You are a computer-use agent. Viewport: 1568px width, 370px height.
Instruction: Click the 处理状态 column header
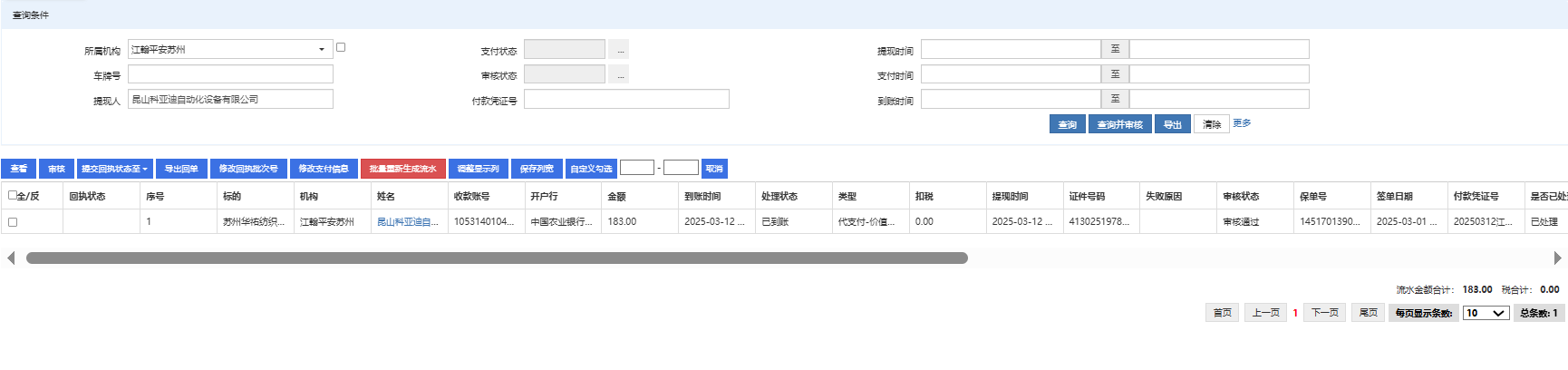pyautogui.click(x=794, y=196)
